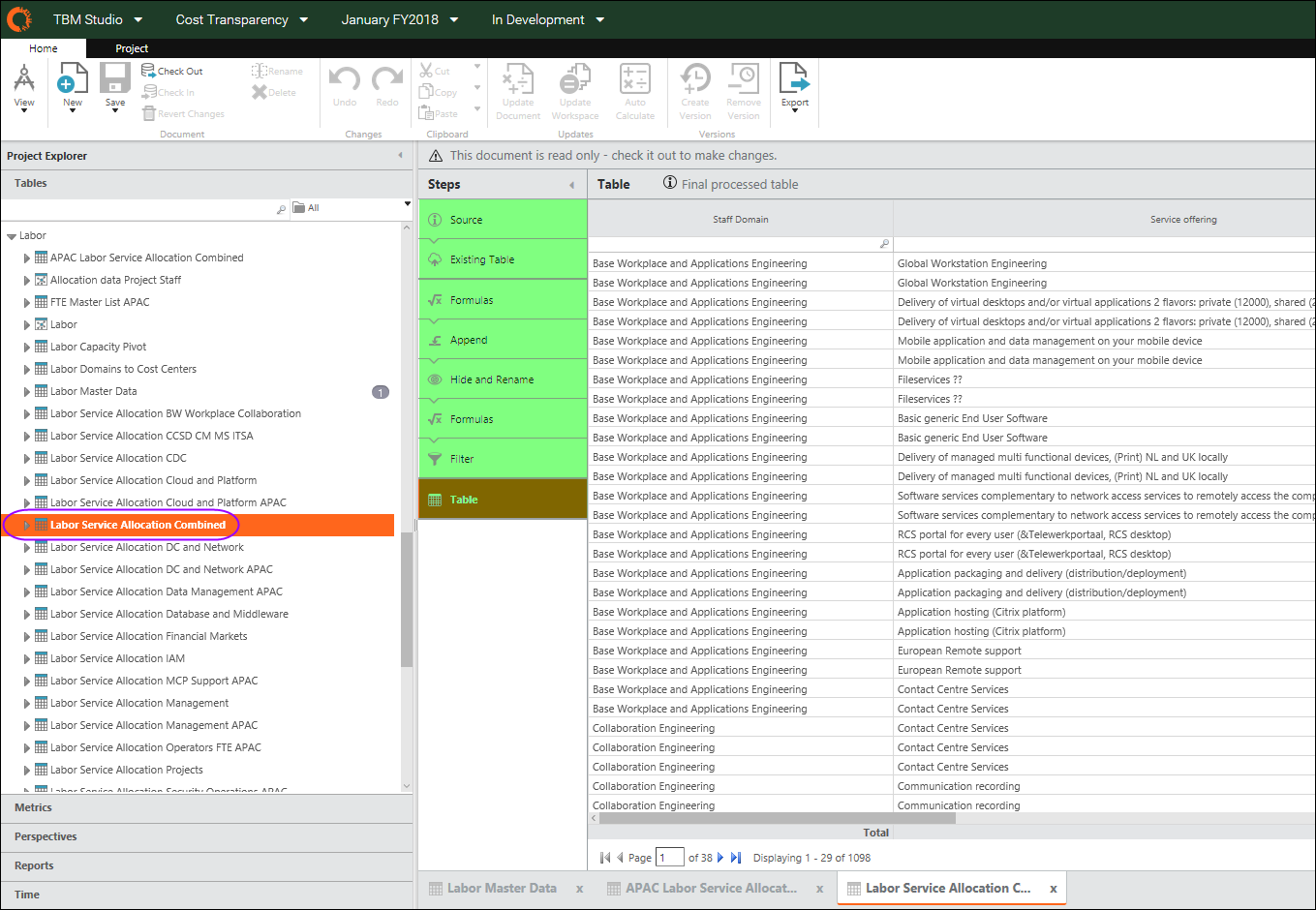Screen dimensions: 1316x910
Task: Select Labor Domains to Cost Centers
Action: 123,369
